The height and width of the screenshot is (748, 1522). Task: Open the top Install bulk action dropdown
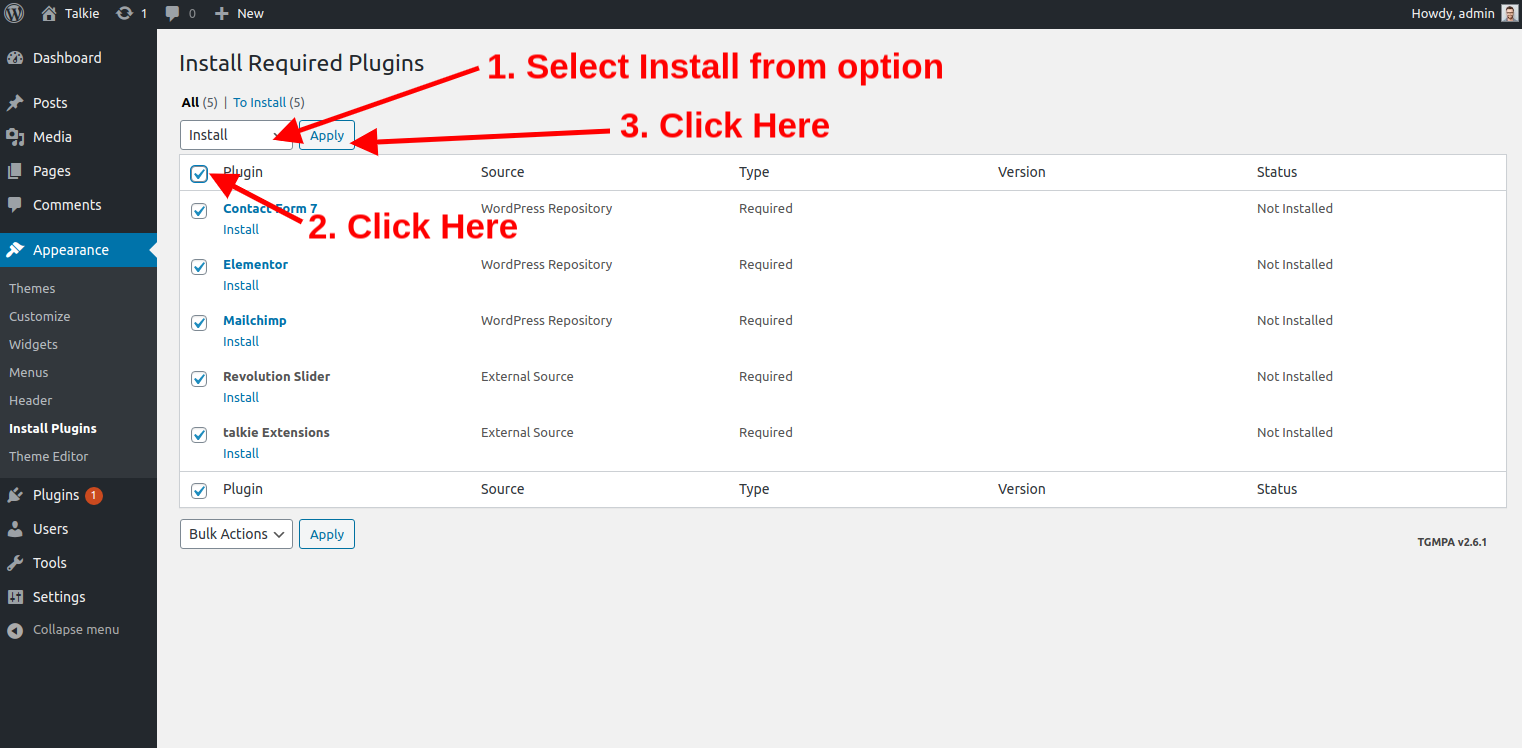236,135
